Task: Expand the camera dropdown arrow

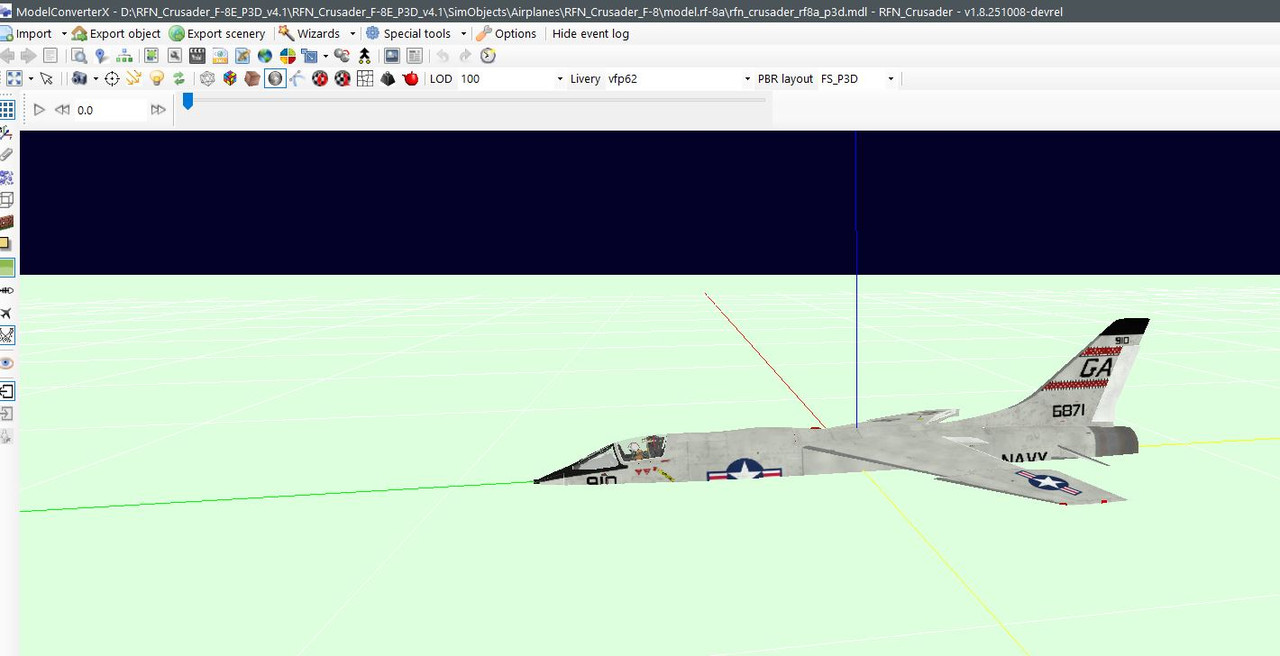Action: click(96, 79)
